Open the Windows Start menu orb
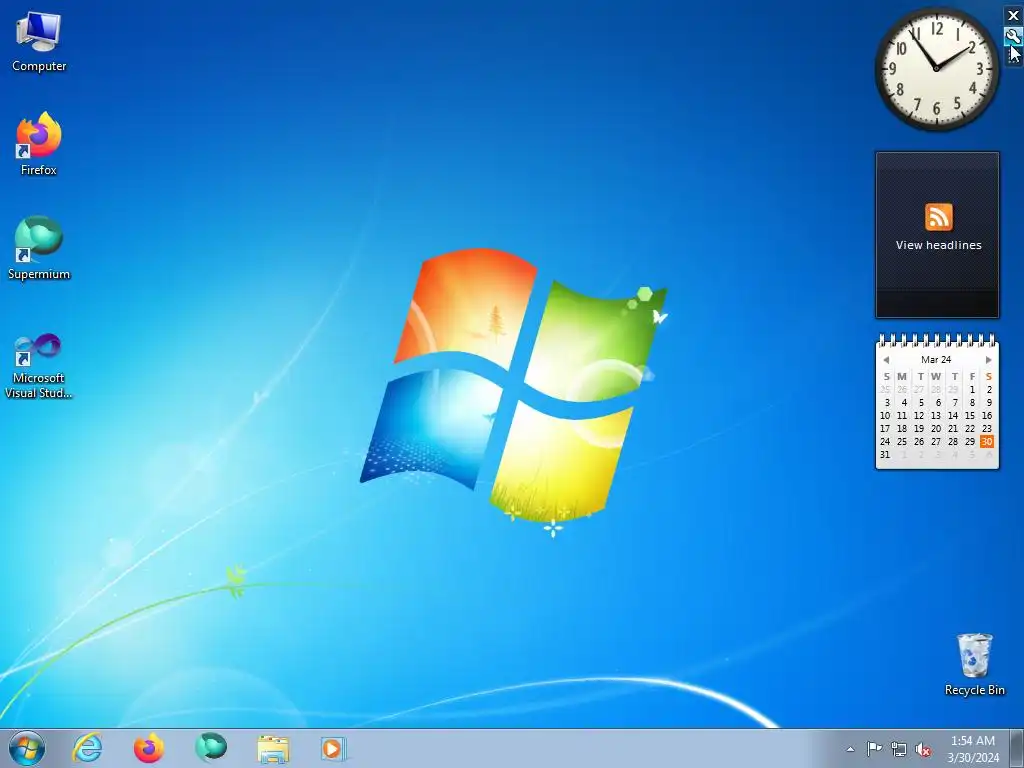The image size is (1024, 768). tap(27, 748)
